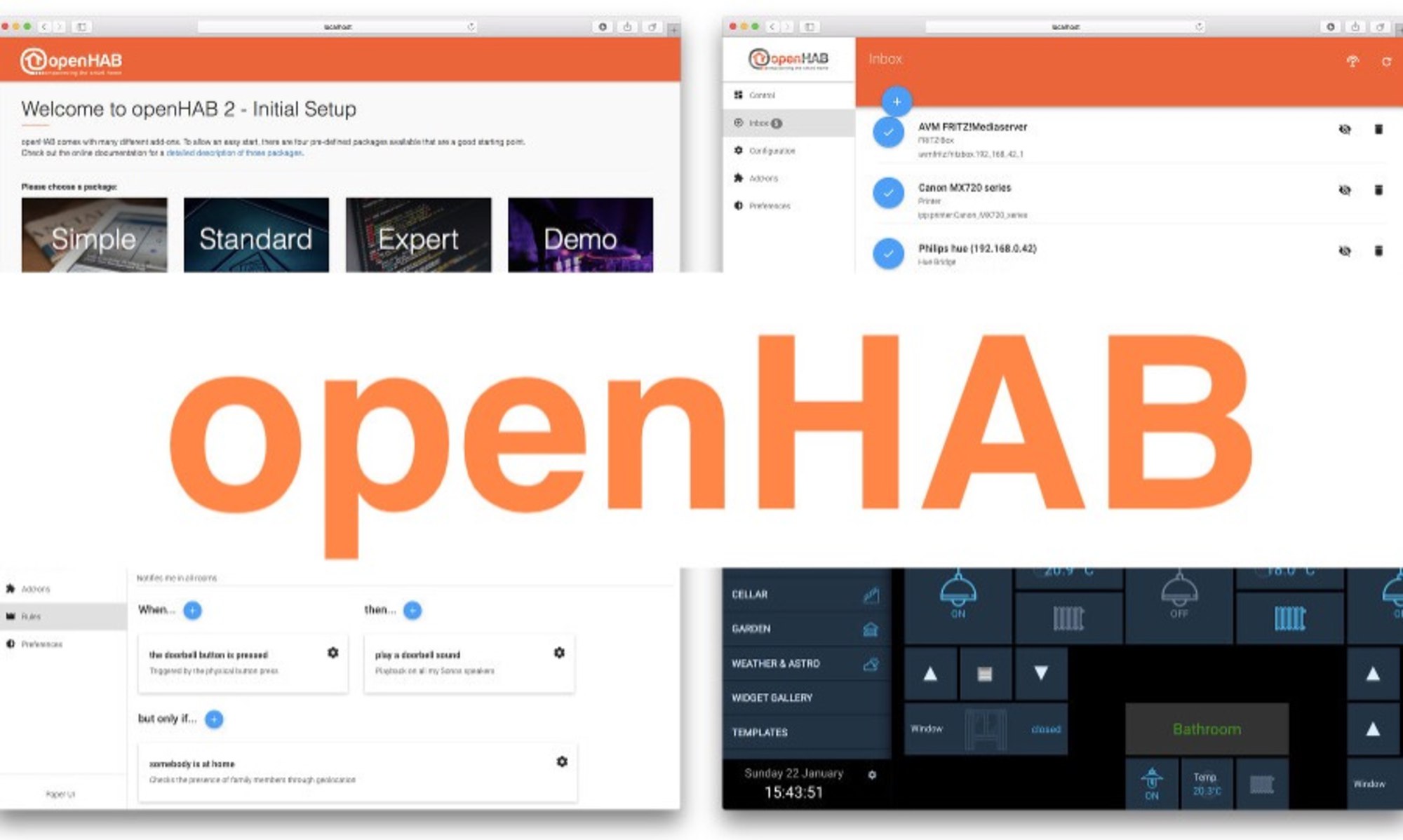1403x840 pixels.
Task: Delete the Canon MX720 series inbox entry
Action: coord(1378,190)
